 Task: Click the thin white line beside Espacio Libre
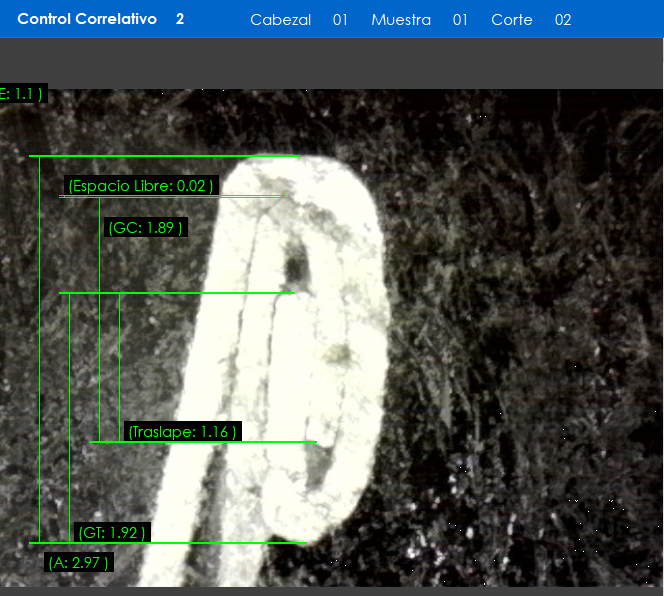coord(250,196)
